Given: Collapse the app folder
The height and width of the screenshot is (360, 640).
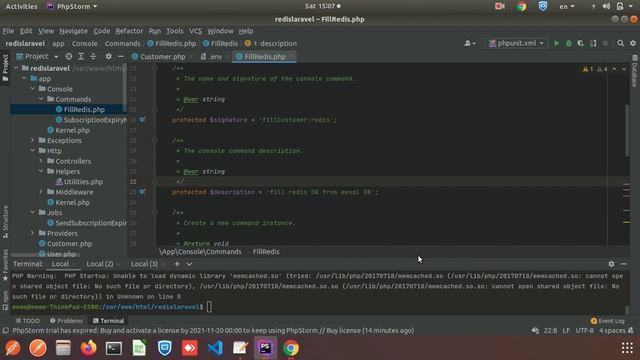Looking at the screenshot, I should point(24,78).
